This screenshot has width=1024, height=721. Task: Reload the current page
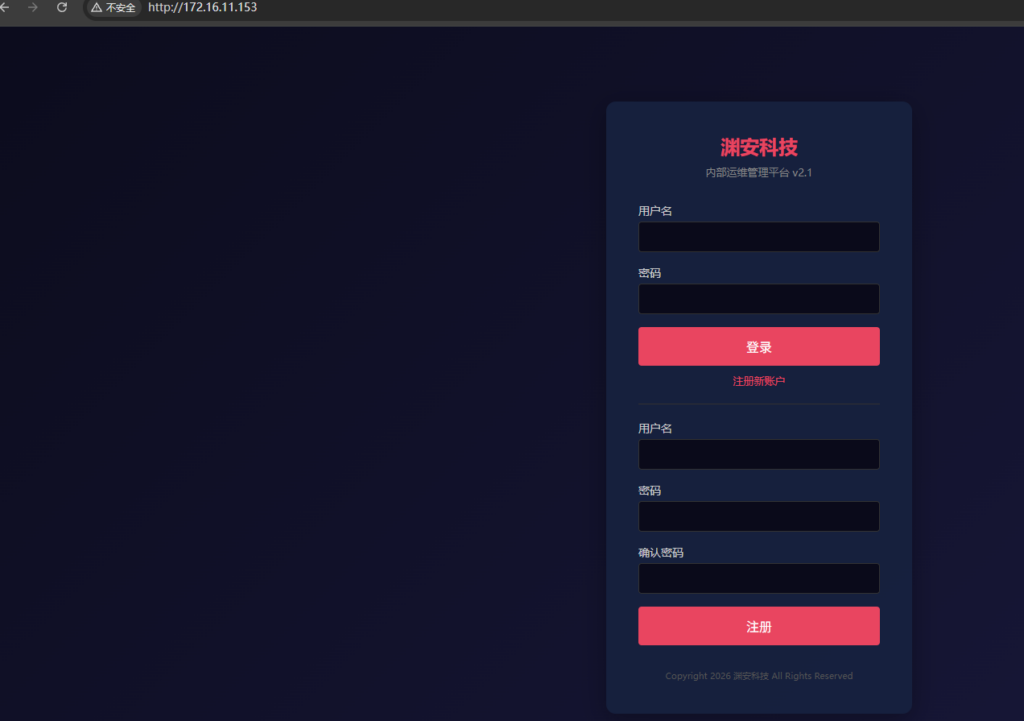pos(62,7)
